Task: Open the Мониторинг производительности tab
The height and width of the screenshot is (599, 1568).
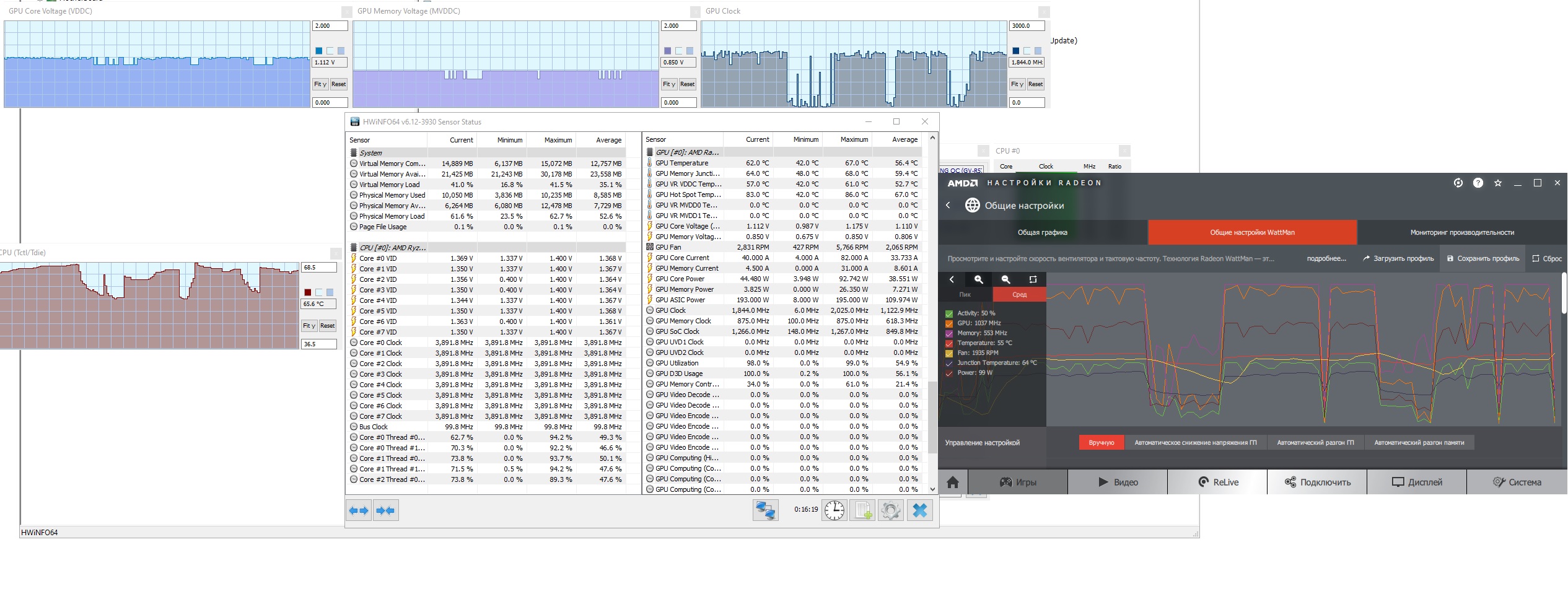Action: [1462, 232]
